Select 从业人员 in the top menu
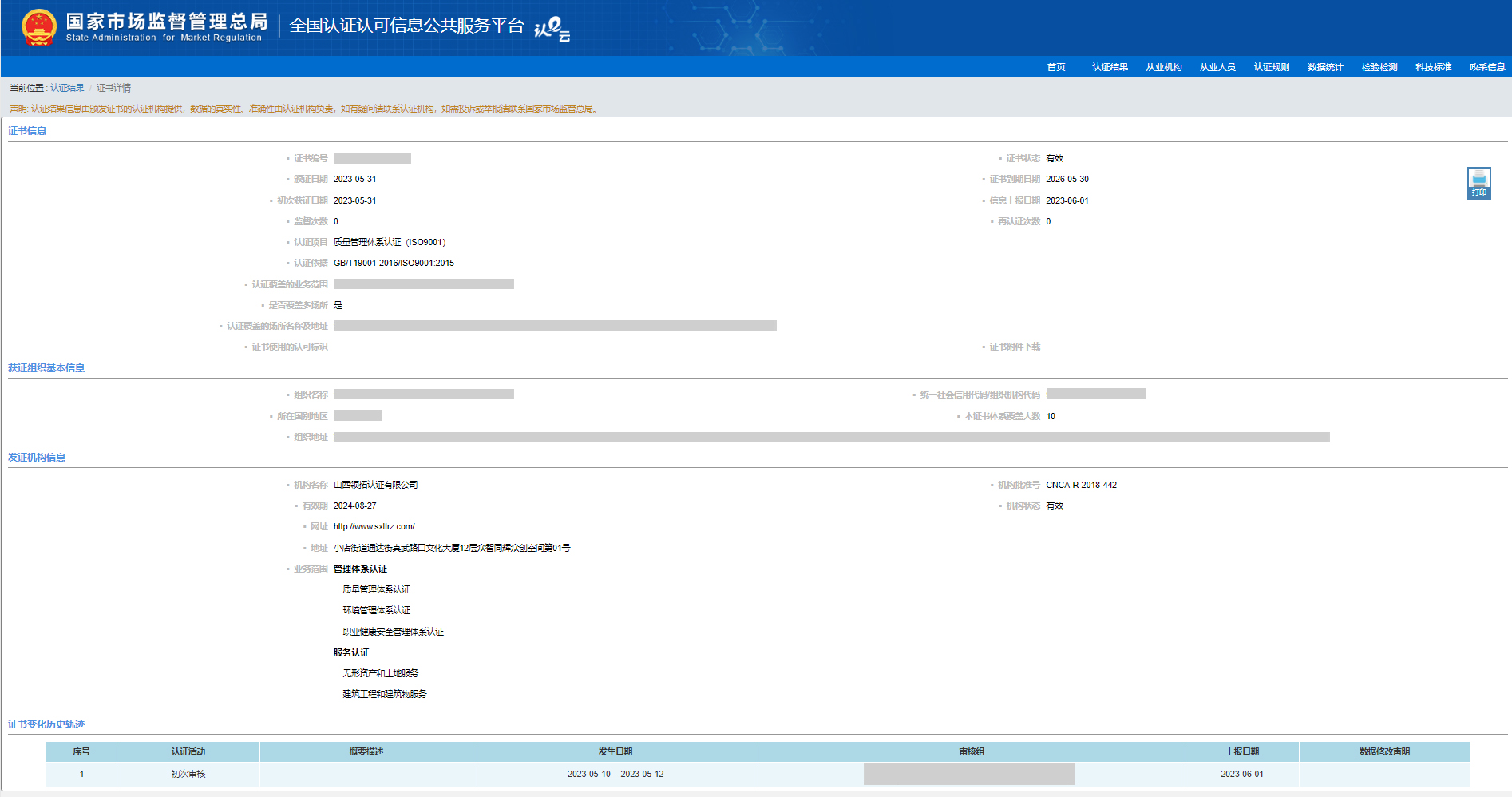The image size is (1512, 797). (1217, 67)
